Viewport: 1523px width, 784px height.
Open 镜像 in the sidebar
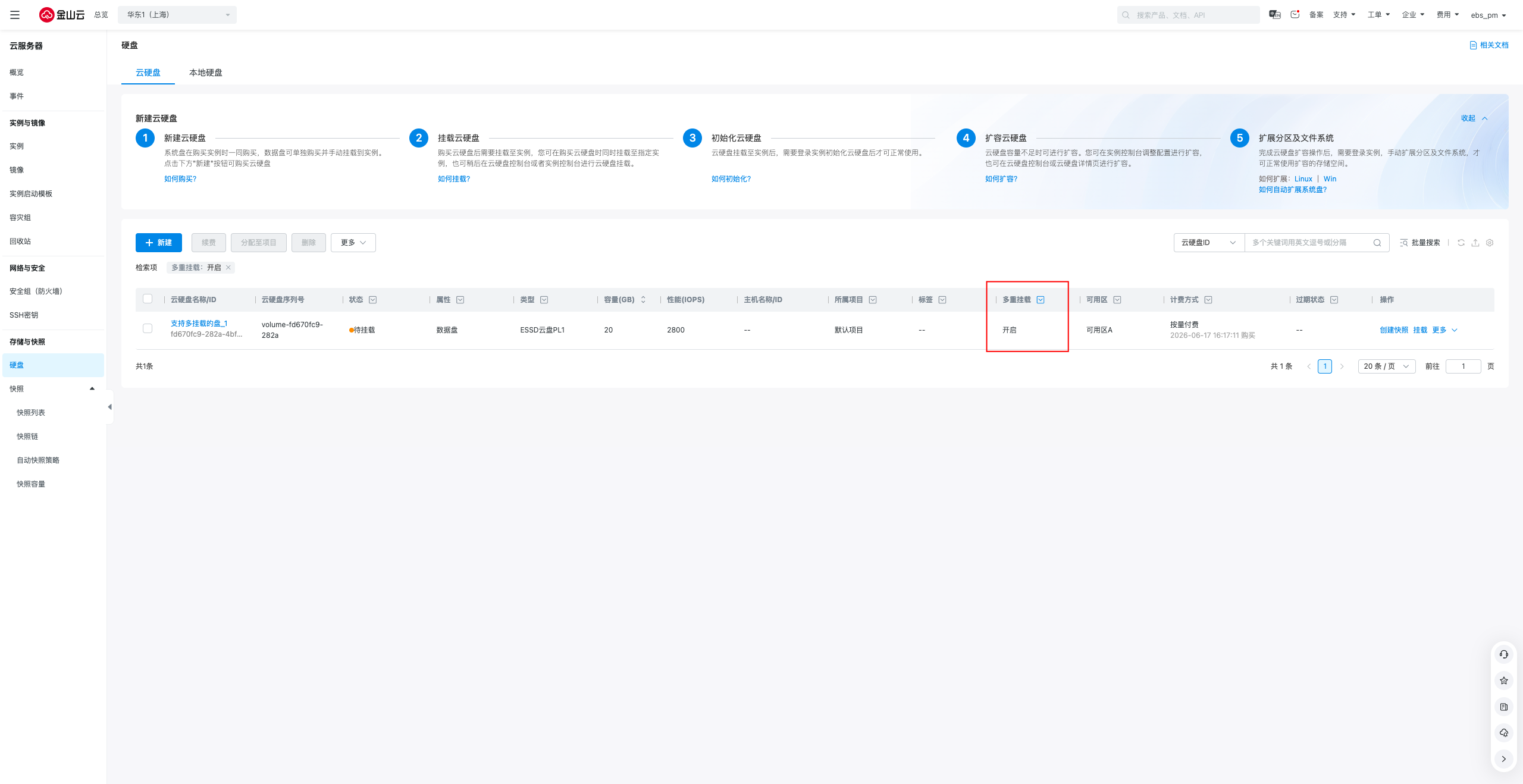17,170
